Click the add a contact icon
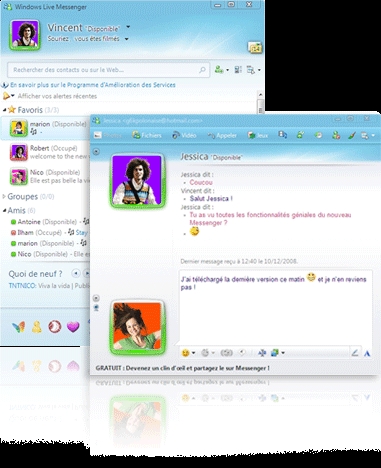This screenshot has height=468, width=381. point(219,70)
